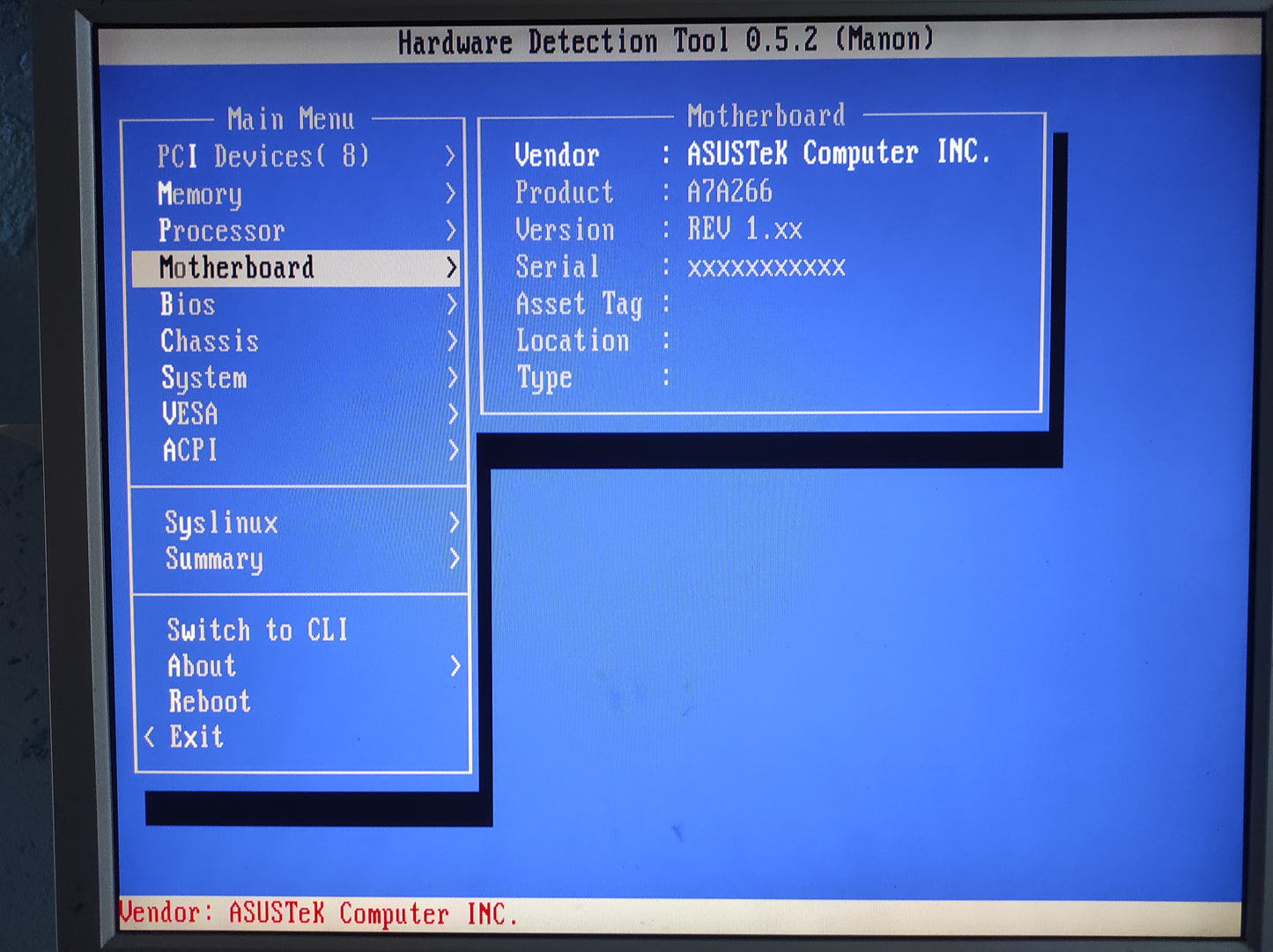The width and height of the screenshot is (1273, 952).
Task: Open the PCI Devices menu entry
Action: pyautogui.click(x=263, y=157)
